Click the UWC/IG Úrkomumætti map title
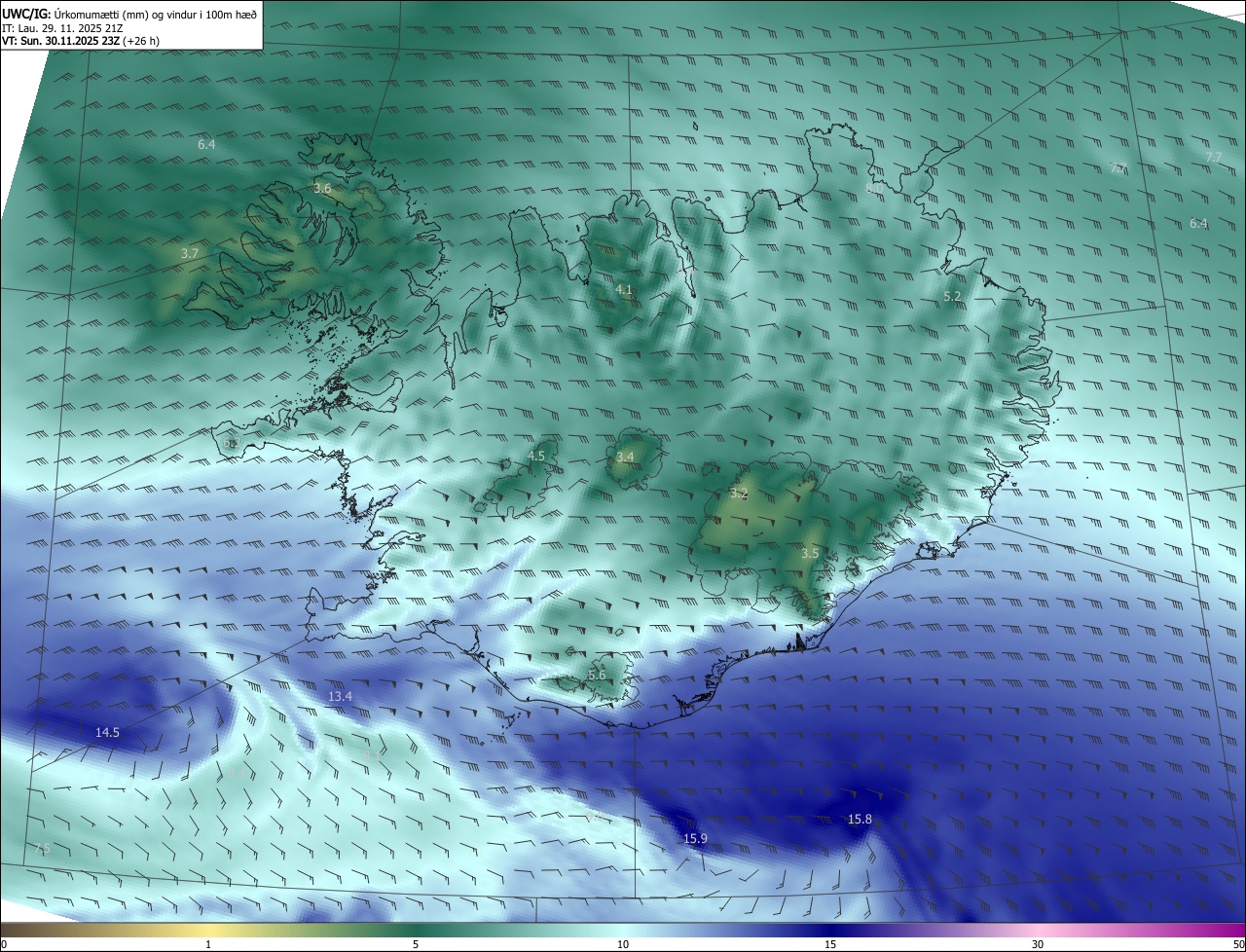The image size is (1246, 952). (x=129, y=14)
